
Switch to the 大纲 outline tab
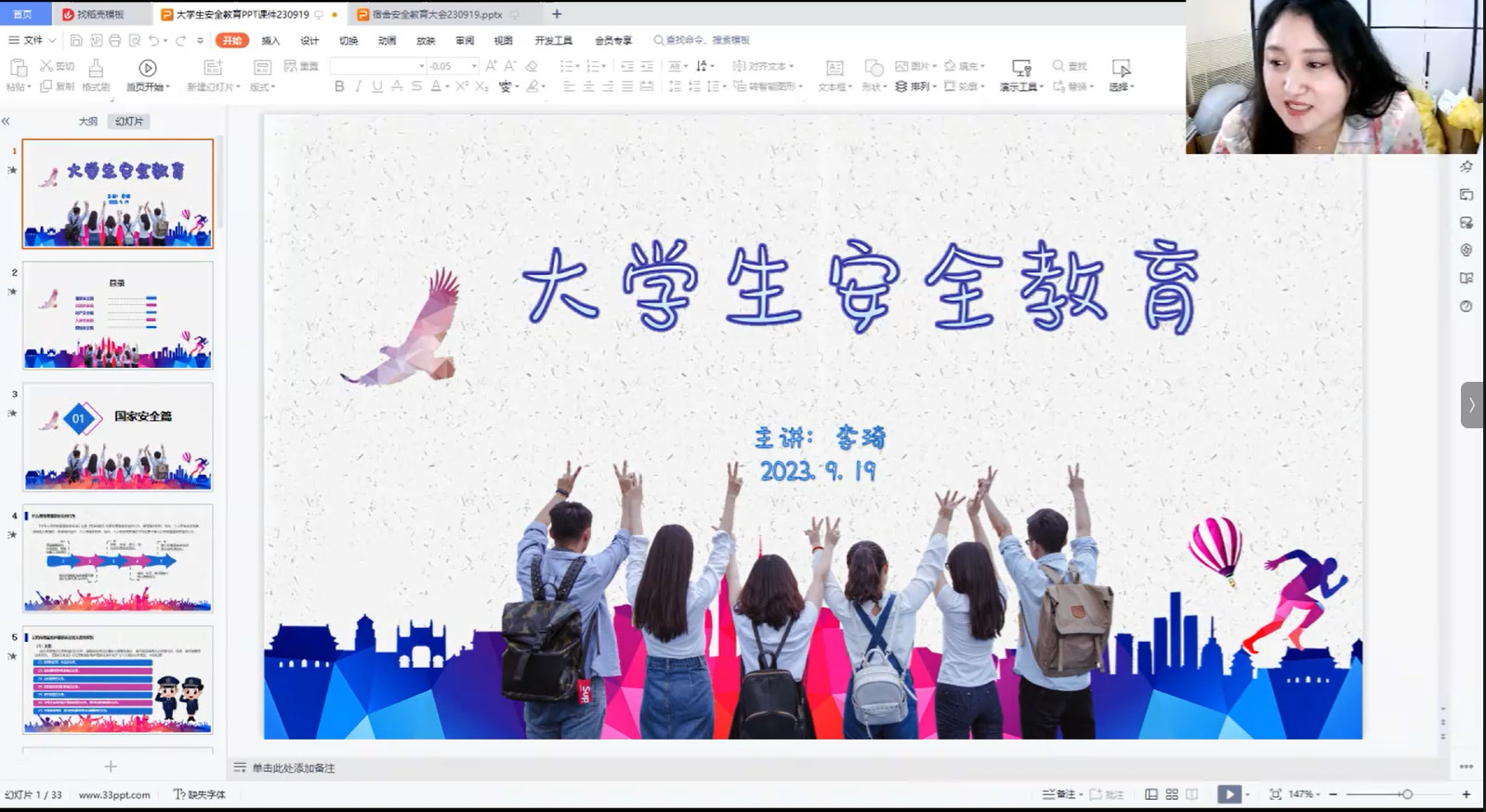[87, 122]
